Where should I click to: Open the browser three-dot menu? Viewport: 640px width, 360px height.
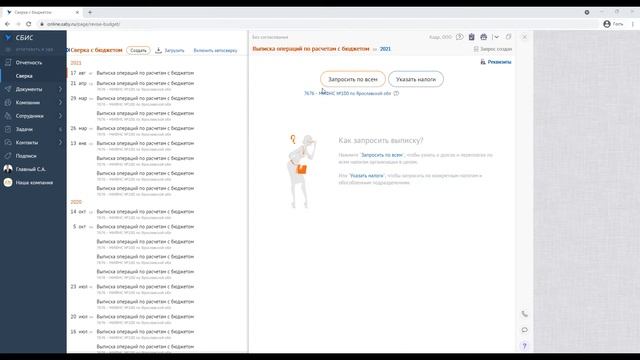click(633, 24)
